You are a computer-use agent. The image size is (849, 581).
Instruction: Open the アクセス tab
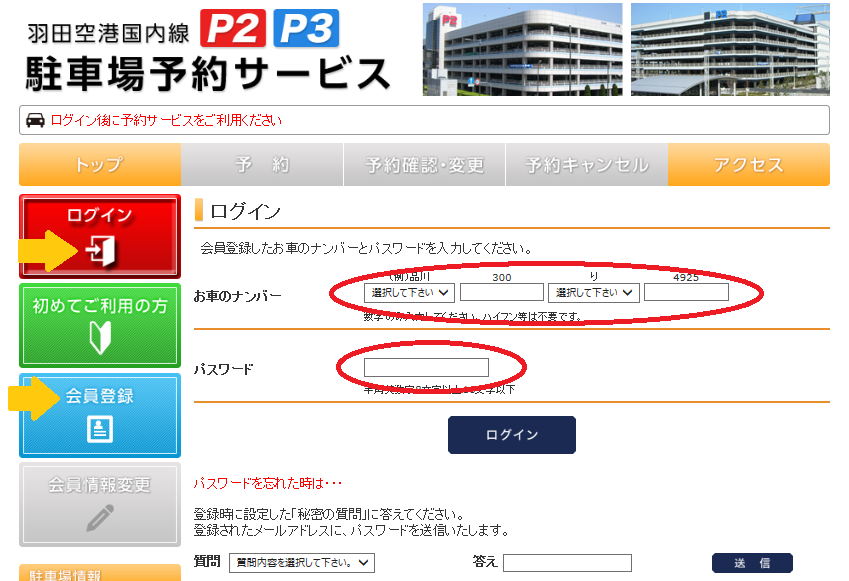coord(749,165)
